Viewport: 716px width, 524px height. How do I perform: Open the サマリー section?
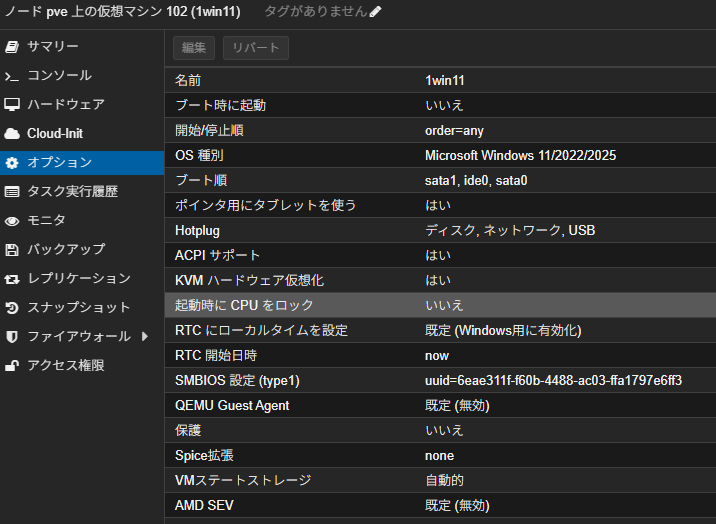click(82, 47)
